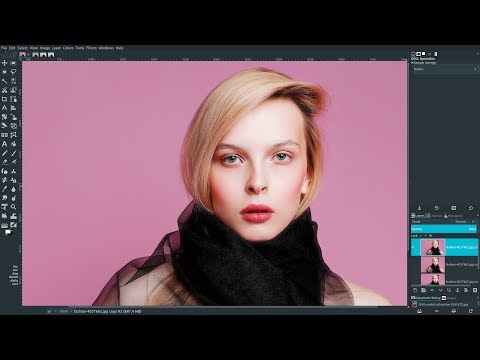Open the Filters menu

pos(91,48)
